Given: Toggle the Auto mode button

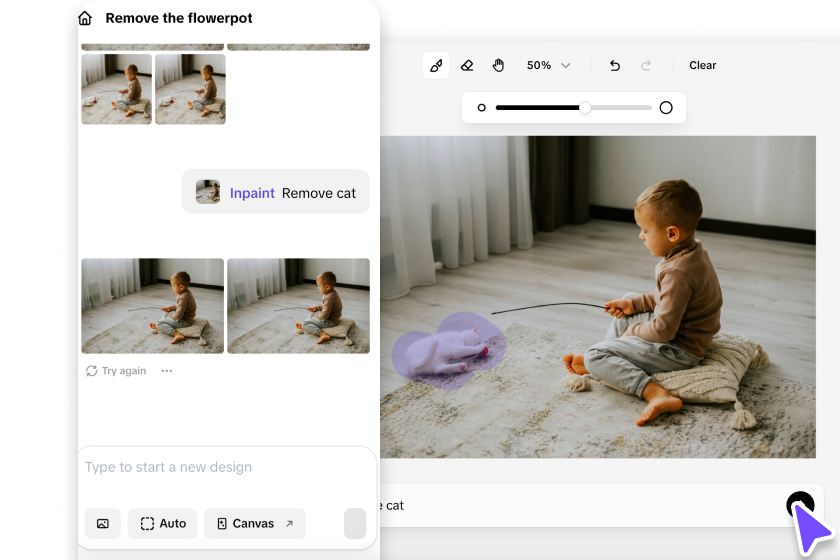Looking at the screenshot, I should [162, 523].
